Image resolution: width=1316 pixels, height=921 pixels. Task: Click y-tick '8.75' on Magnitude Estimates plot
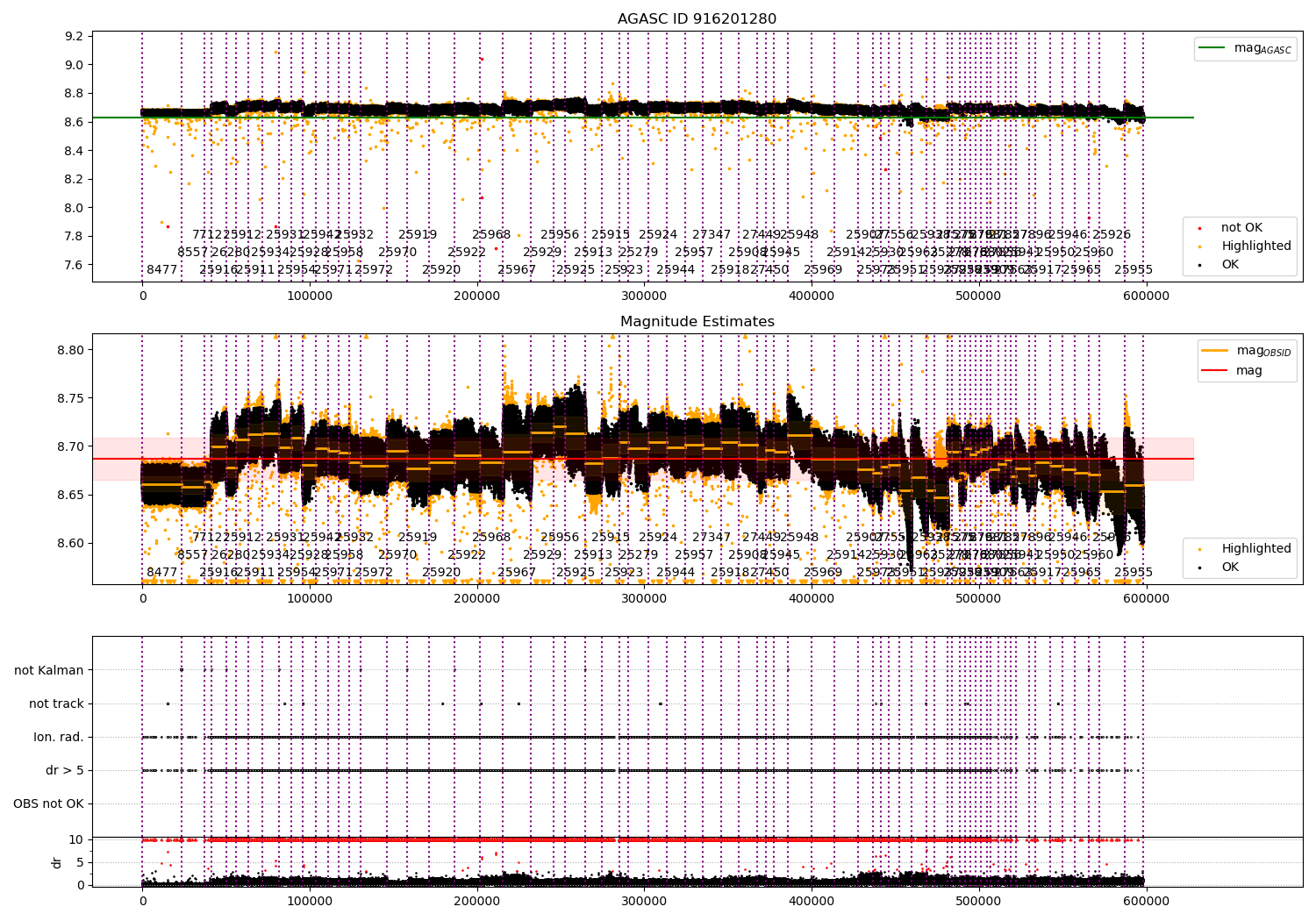(71, 398)
